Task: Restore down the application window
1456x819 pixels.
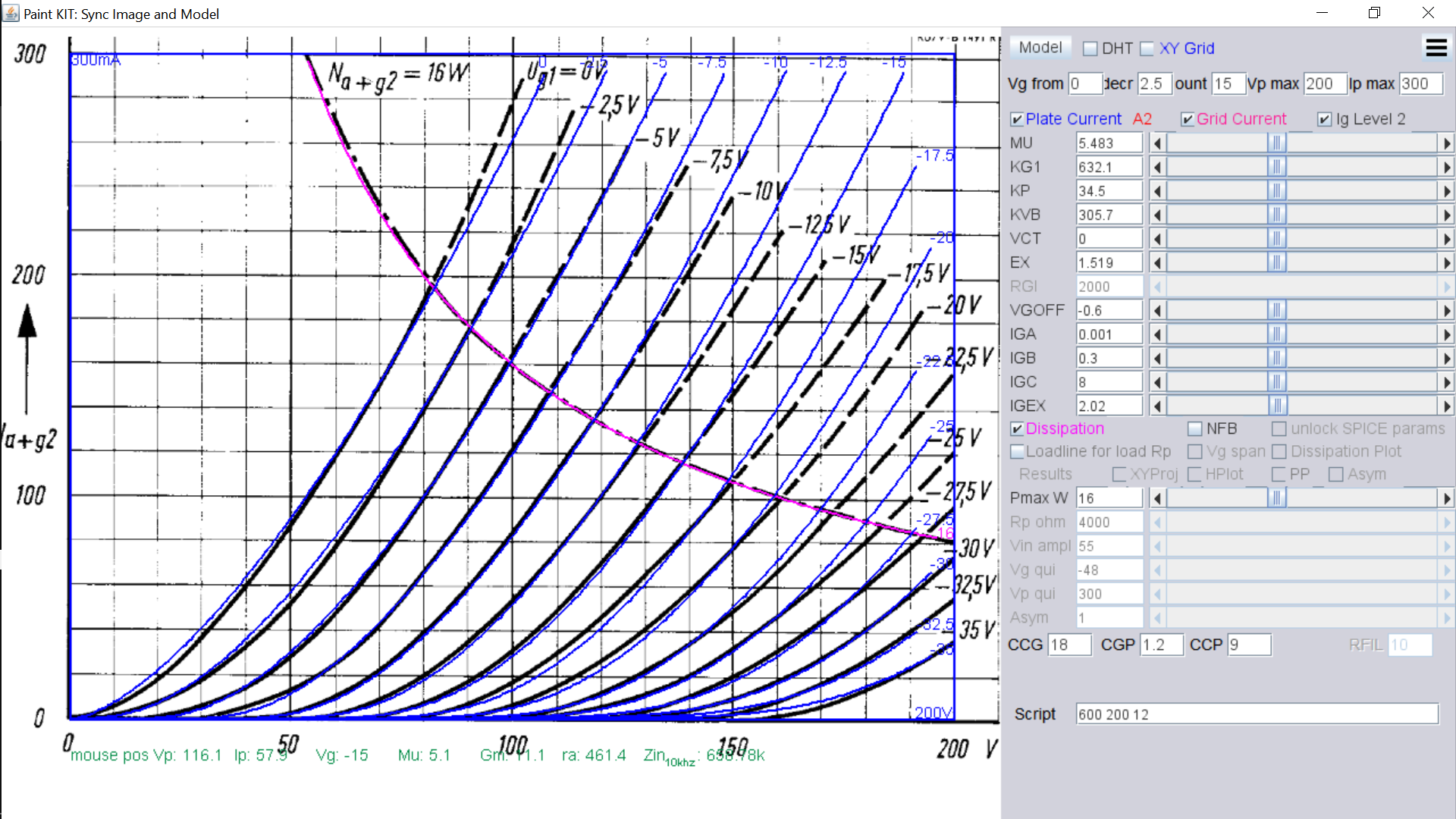Action: tap(1374, 13)
